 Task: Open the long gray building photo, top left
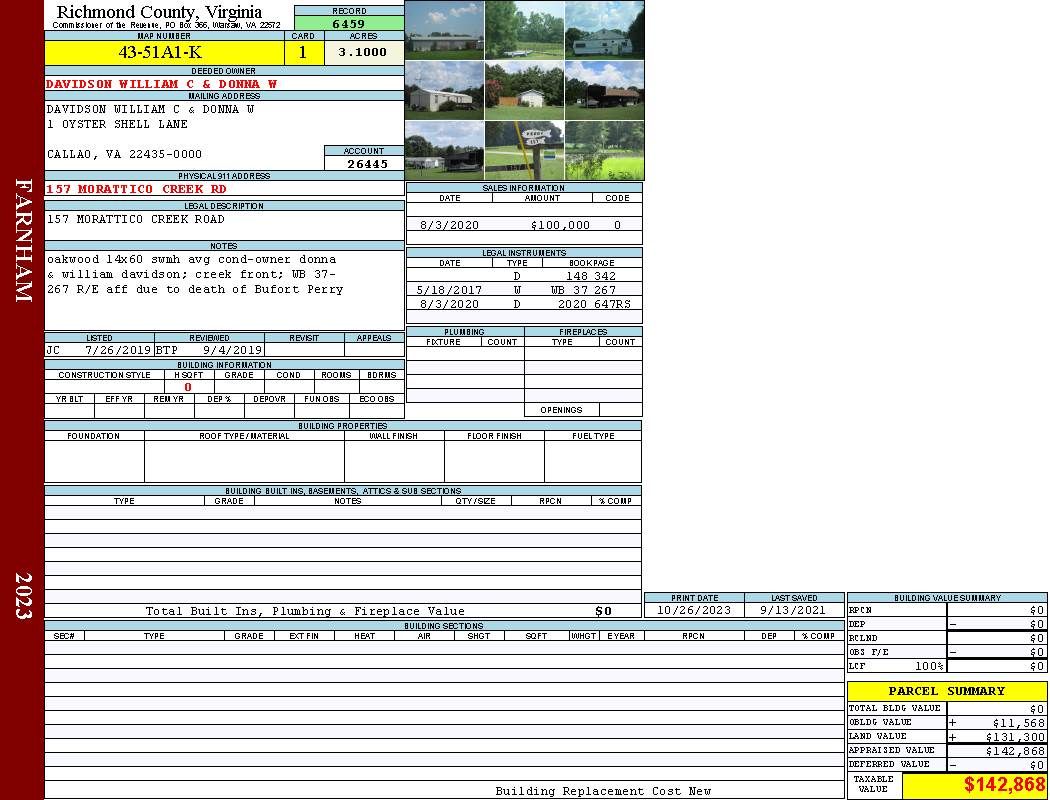pyautogui.click(x=444, y=30)
